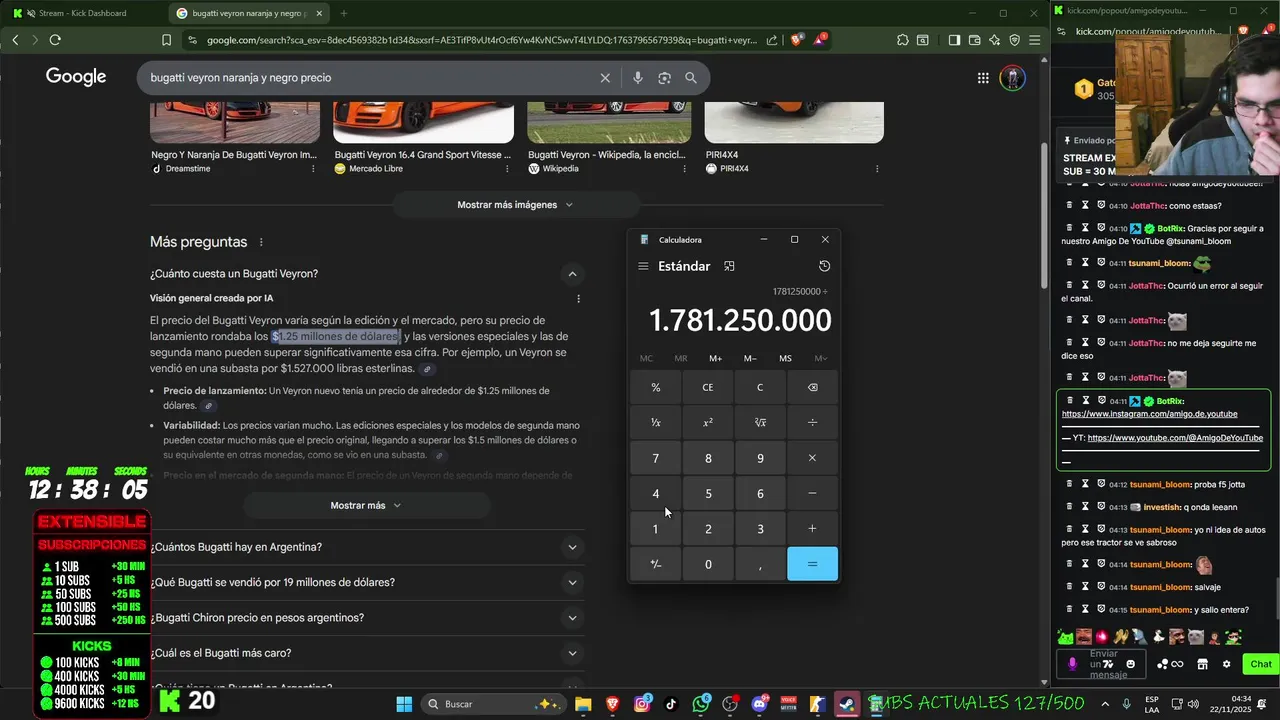1280x720 pixels.
Task: Click the multiply key on Calculator
Action: click(812, 458)
